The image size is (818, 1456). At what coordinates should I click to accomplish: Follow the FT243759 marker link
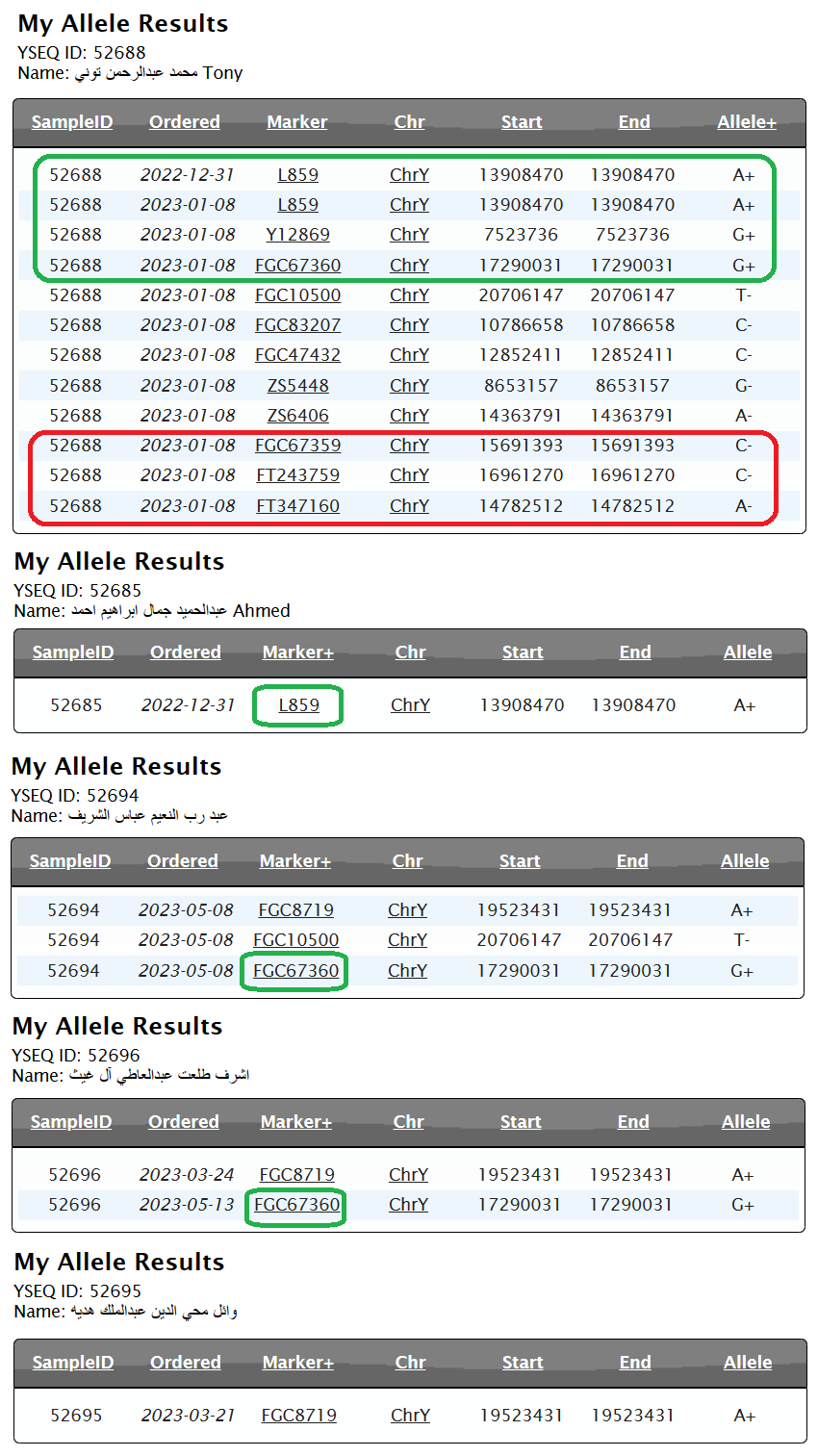point(297,475)
